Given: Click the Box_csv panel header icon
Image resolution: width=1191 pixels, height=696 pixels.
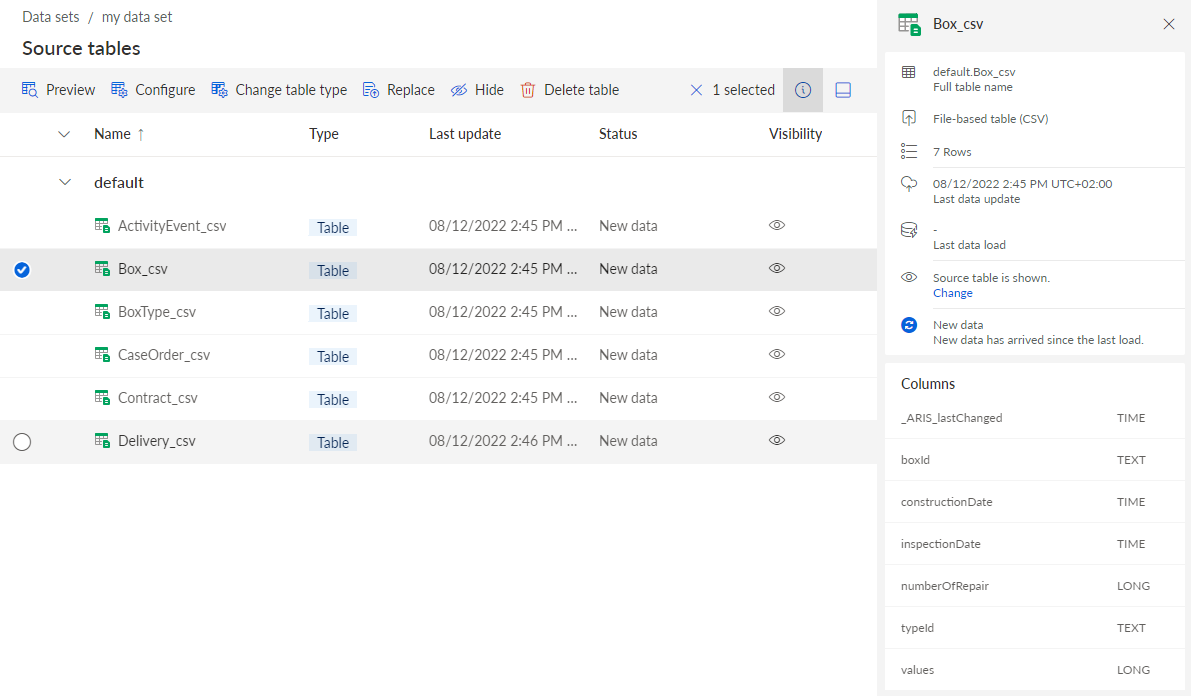Looking at the screenshot, I should pos(909,24).
